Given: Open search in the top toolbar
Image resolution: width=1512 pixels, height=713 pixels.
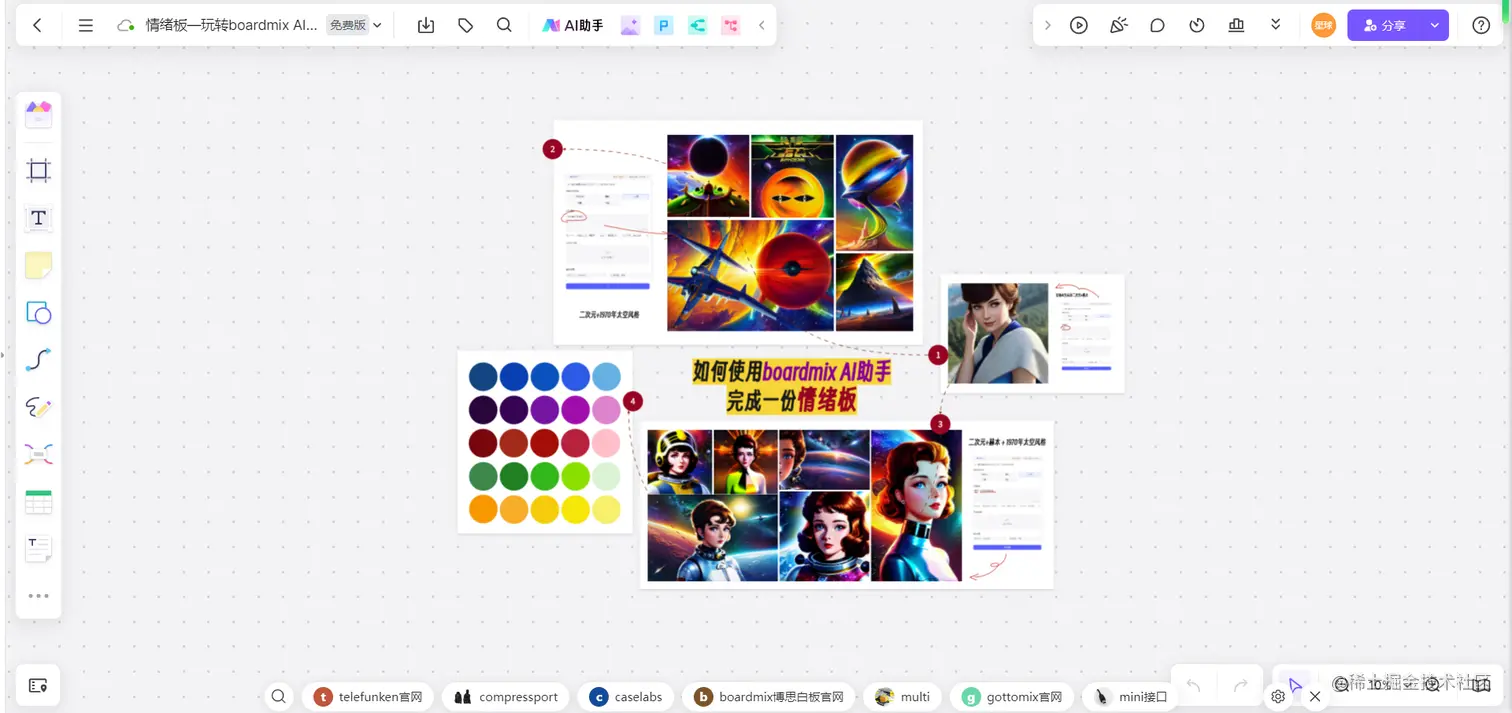Looking at the screenshot, I should coord(504,26).
